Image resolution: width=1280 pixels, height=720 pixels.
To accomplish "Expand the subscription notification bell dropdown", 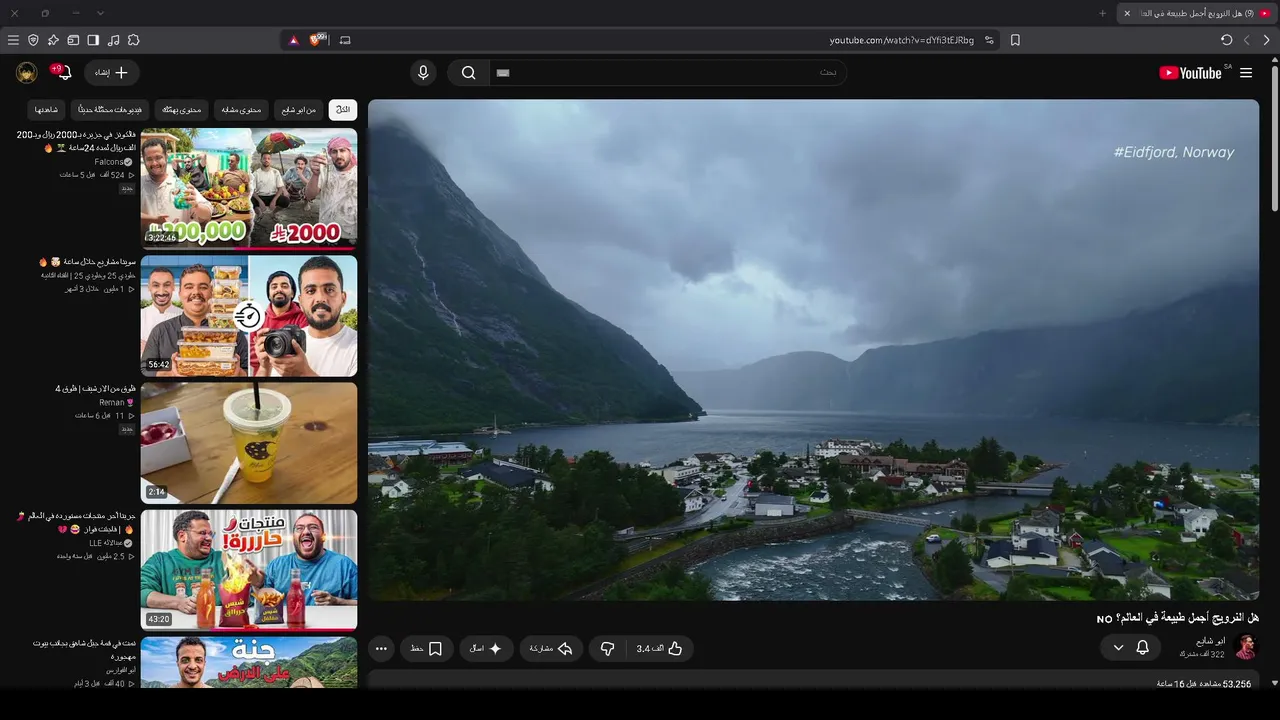I will tap(1131, 648).
